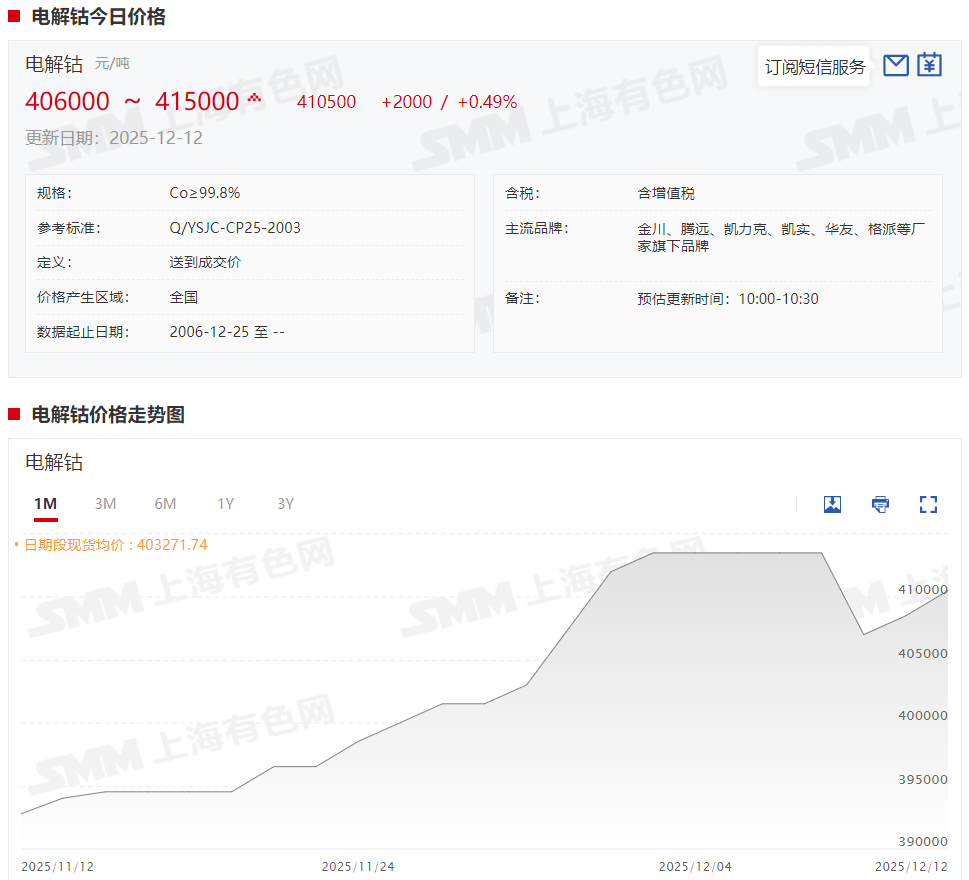Click the 410500 average price value

click(326, 102)
